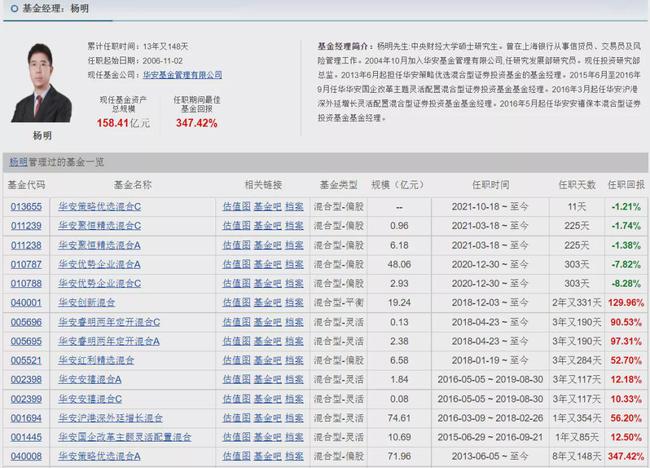Open fund code 011239
650x468 pixels.
tap(26, 226)
